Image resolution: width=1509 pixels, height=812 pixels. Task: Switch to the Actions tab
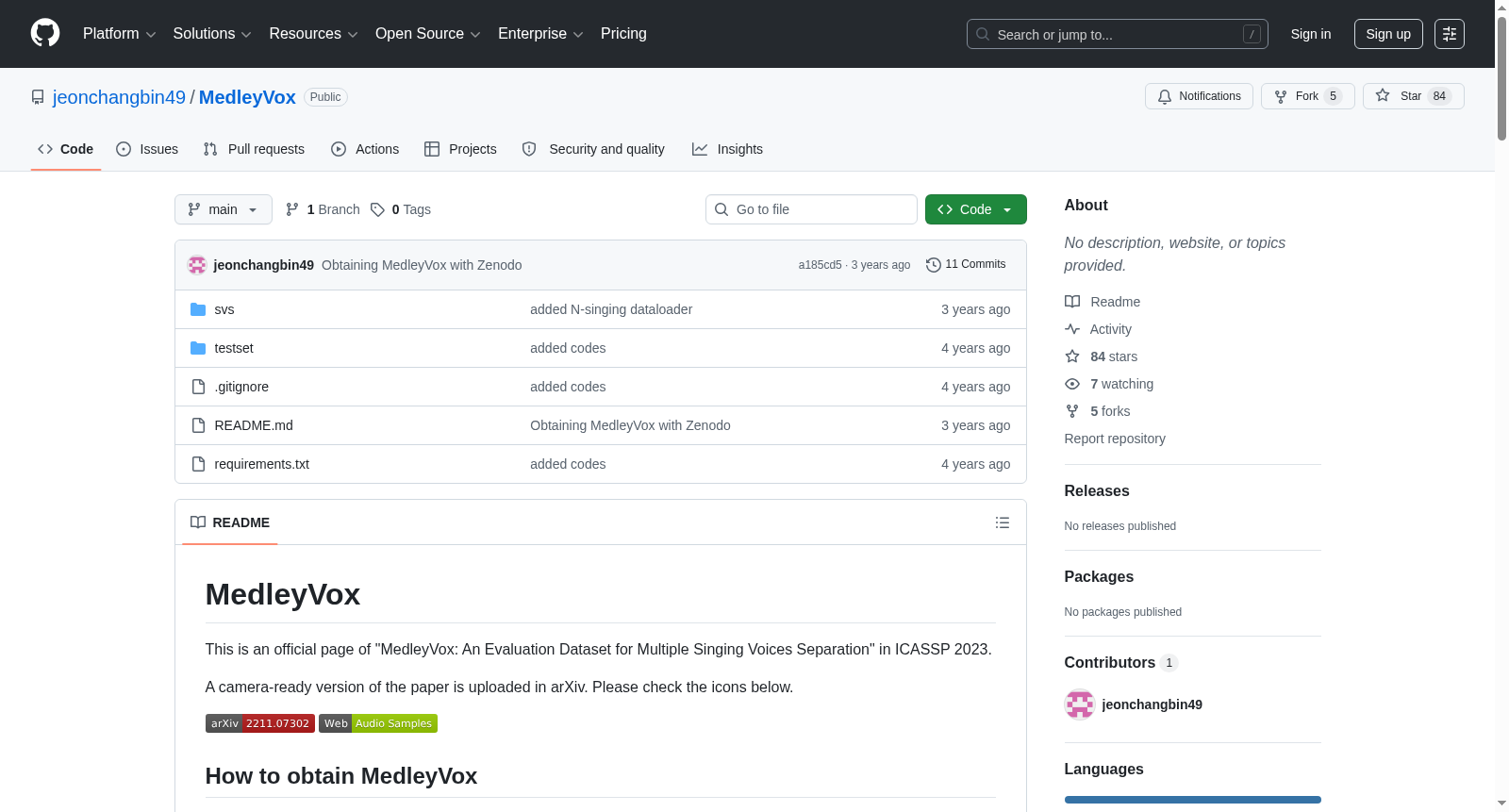coord(365,149)
